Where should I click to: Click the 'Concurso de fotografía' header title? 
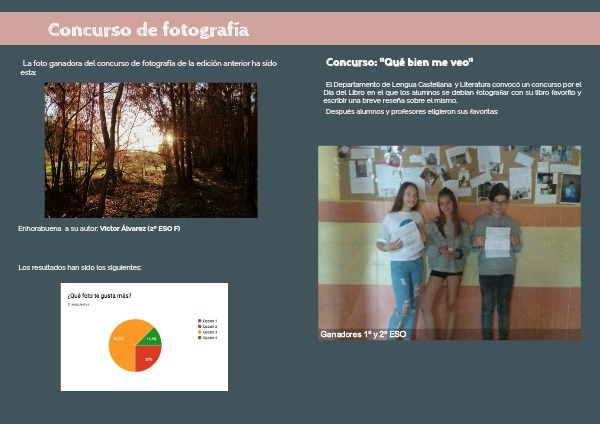(148, 30)
